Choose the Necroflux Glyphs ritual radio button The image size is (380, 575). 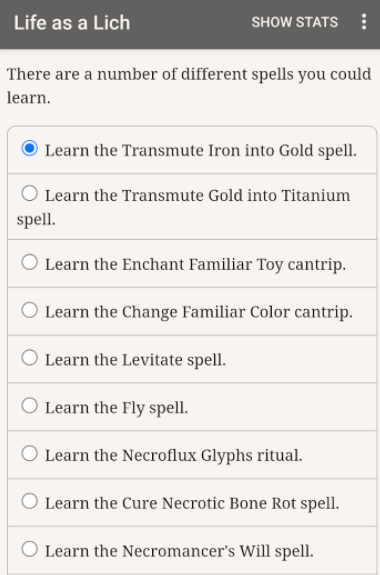30,454
